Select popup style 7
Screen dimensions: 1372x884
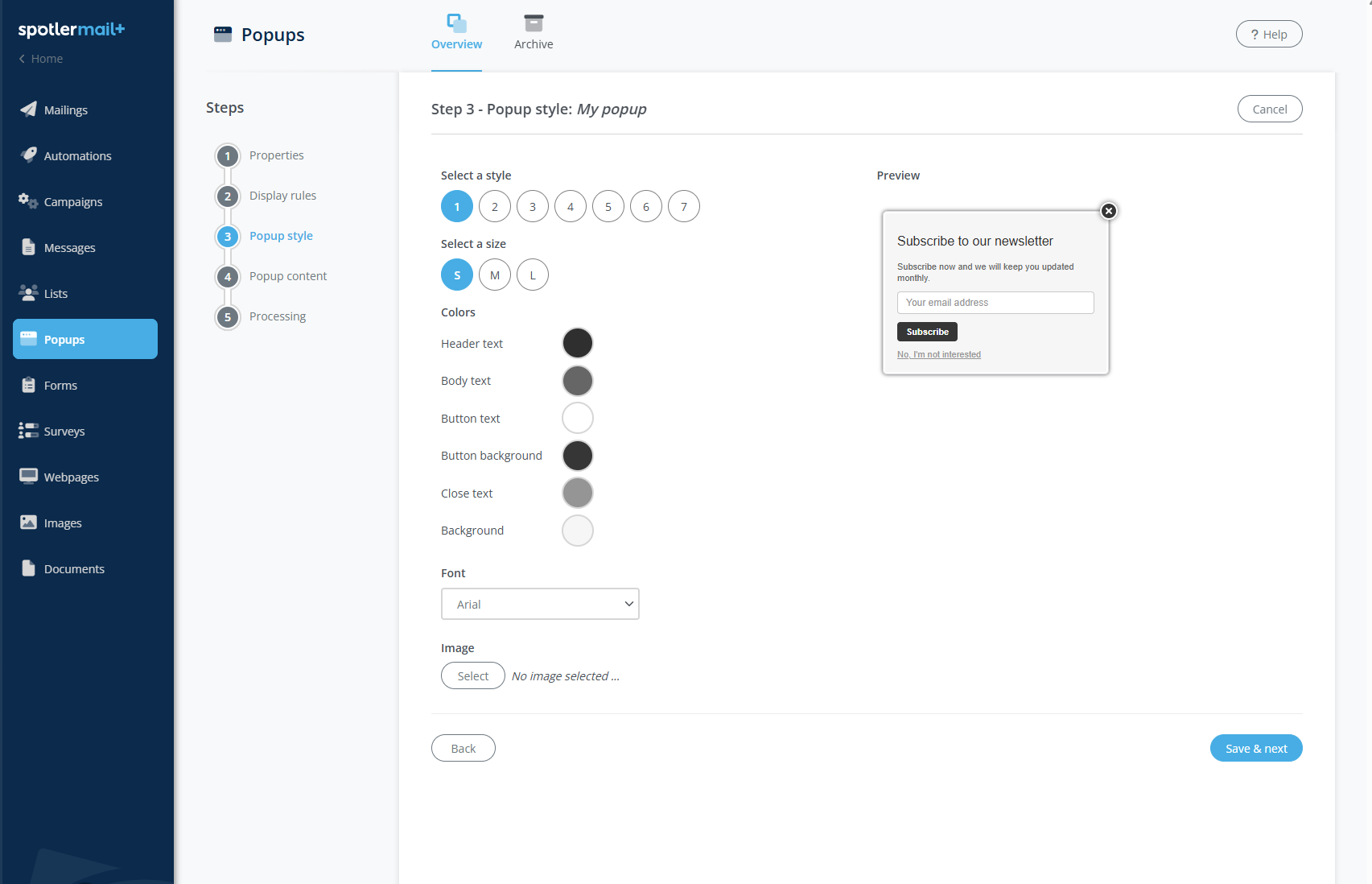tap(684, 207)
